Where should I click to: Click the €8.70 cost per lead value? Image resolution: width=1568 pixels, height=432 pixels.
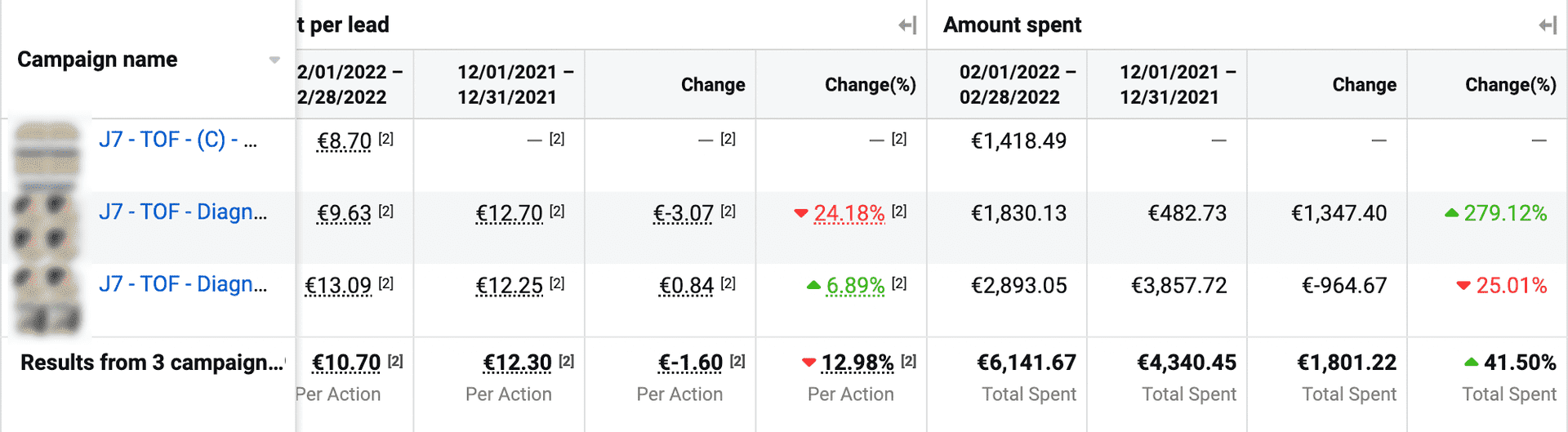344,141
